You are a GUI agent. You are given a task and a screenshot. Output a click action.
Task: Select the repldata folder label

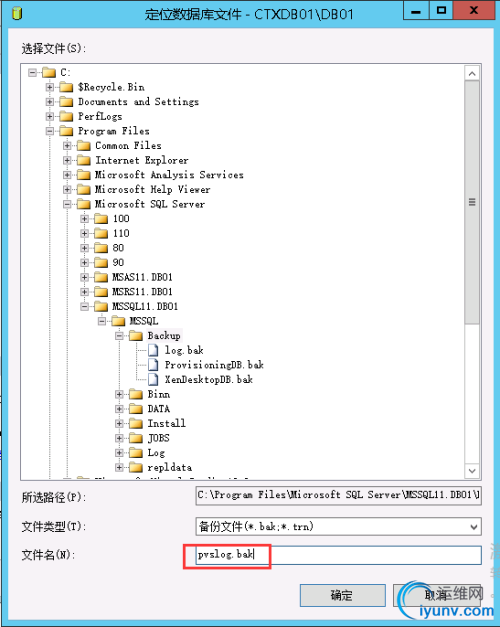[x=170, y=467]
